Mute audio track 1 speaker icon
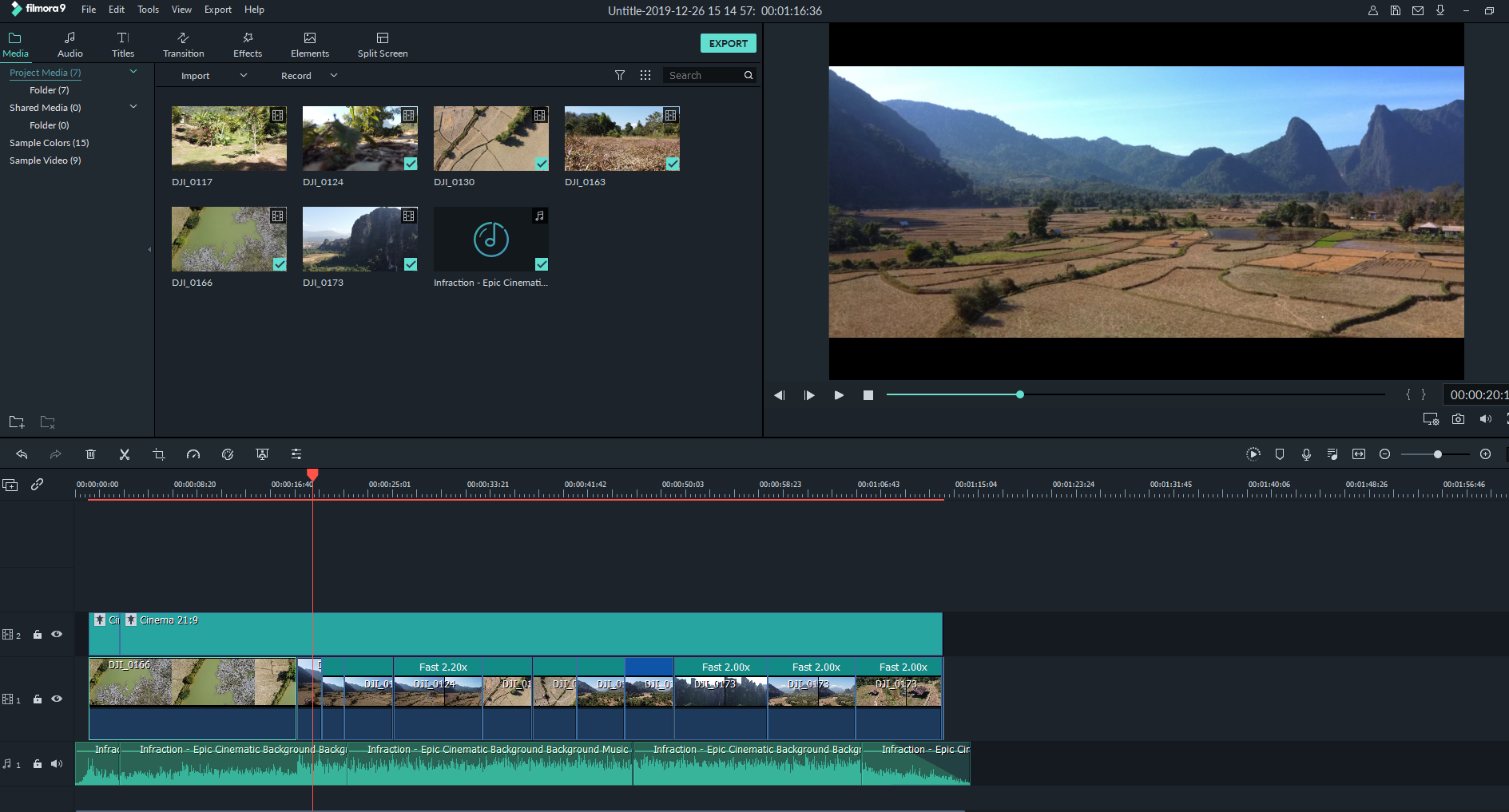 [57, 764]
